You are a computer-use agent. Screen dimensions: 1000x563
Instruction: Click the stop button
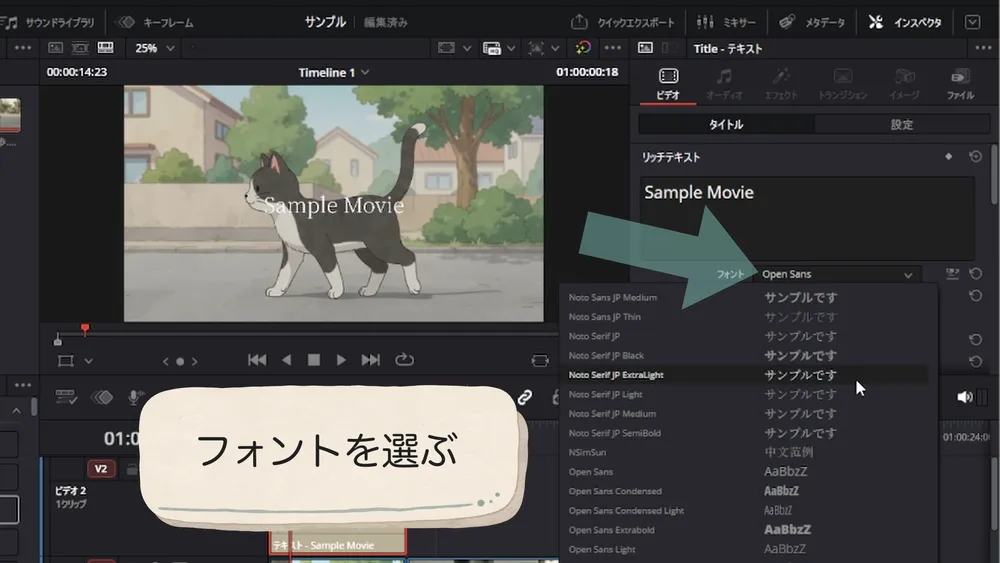click(x=314, y=360)
